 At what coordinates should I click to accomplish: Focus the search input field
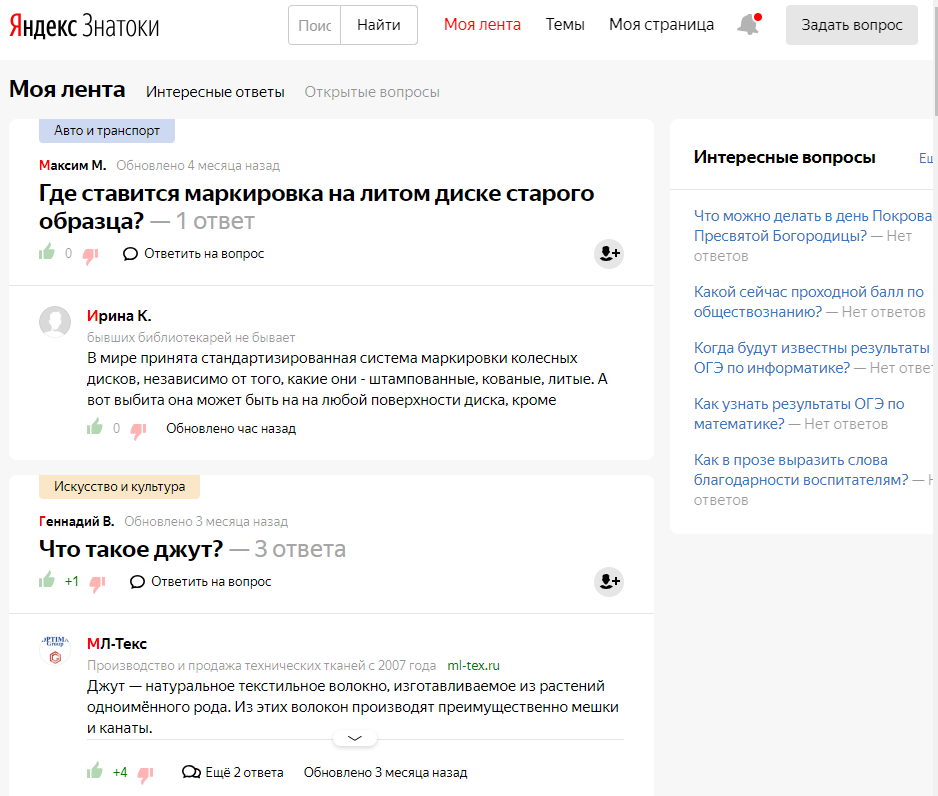pos(315,25)
